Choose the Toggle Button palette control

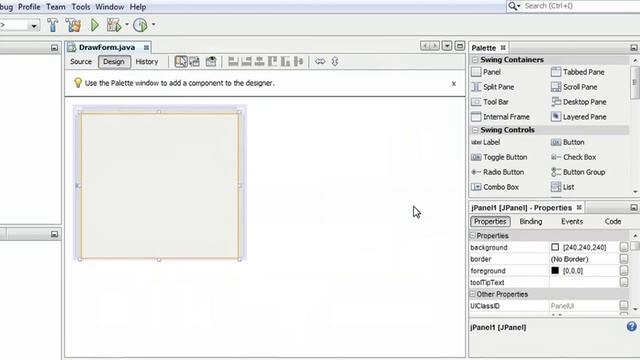pyautogui.click(x=499, y=157)
